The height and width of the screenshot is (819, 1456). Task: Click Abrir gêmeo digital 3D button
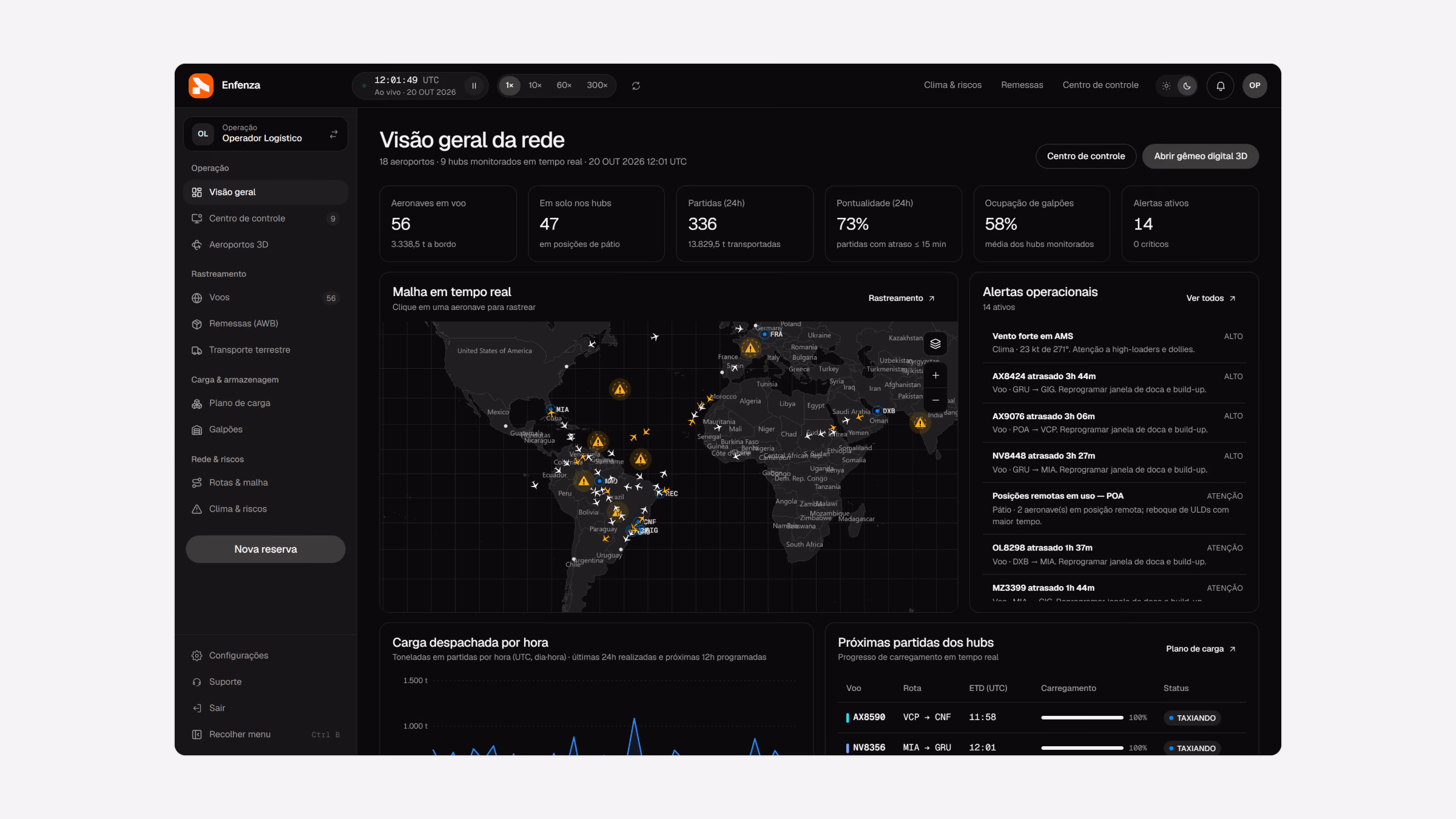[1201, 157]
